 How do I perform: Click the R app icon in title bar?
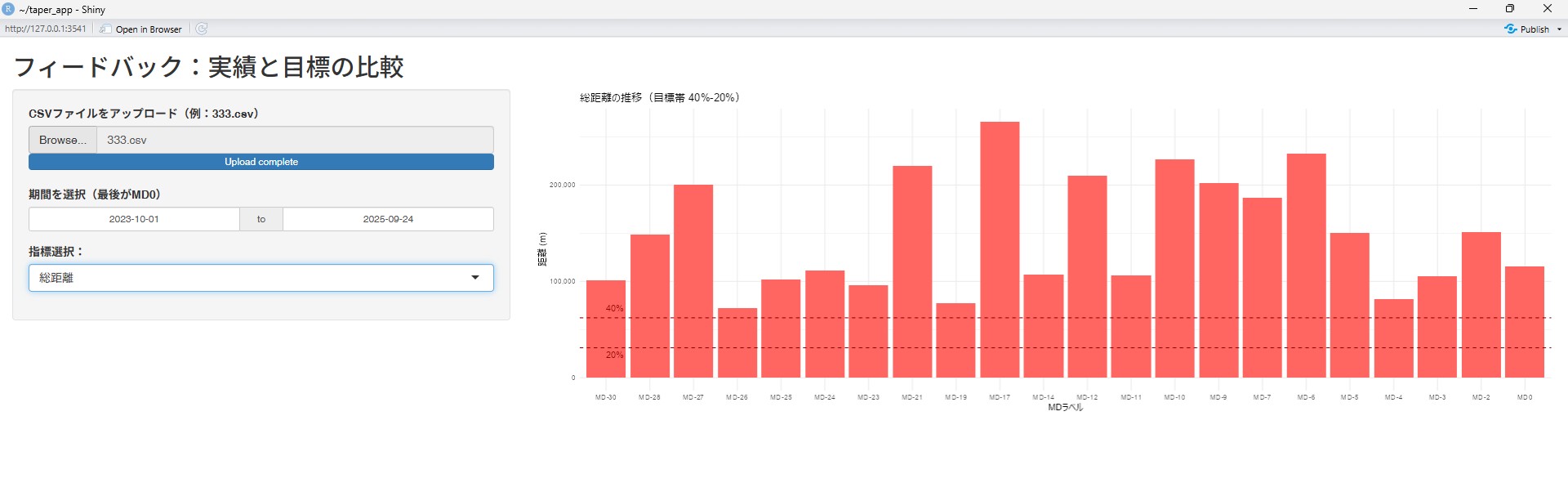point(8,9)
